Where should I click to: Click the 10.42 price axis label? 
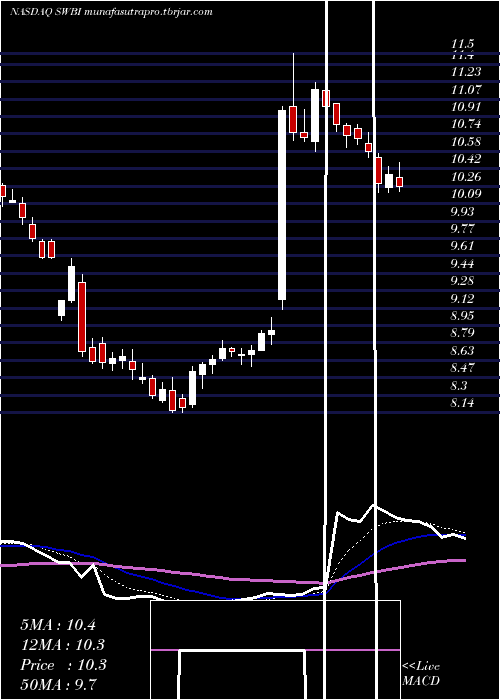coord(466,159)
